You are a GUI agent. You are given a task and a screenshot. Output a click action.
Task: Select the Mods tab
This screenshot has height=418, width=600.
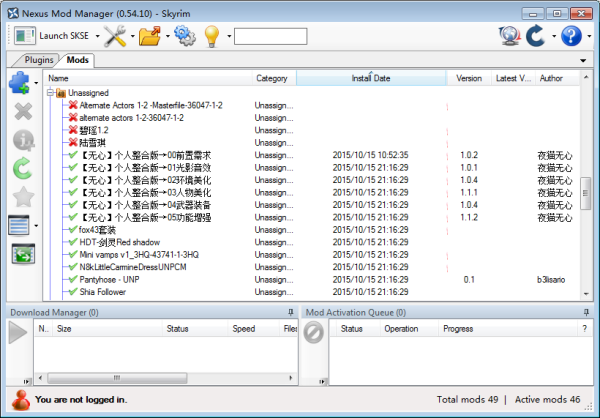coord(77,60)
